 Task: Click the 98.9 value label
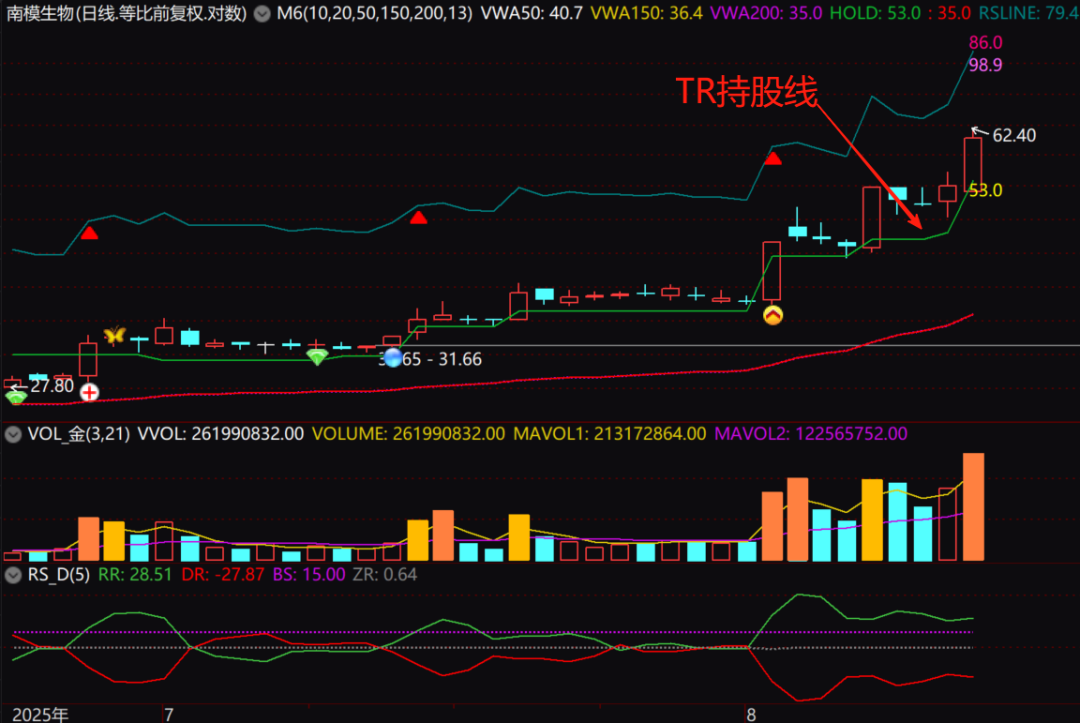coord(985,65)
